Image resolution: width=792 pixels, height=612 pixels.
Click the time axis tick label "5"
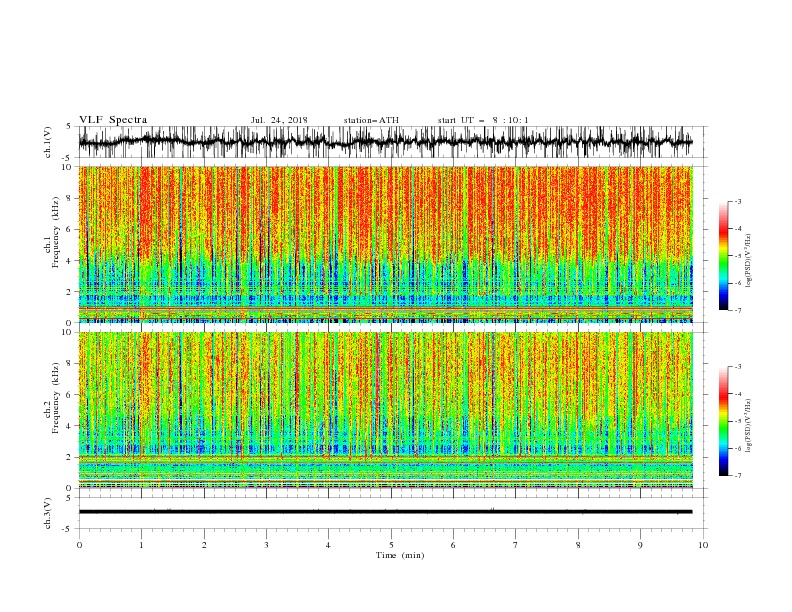pos(391,545)
